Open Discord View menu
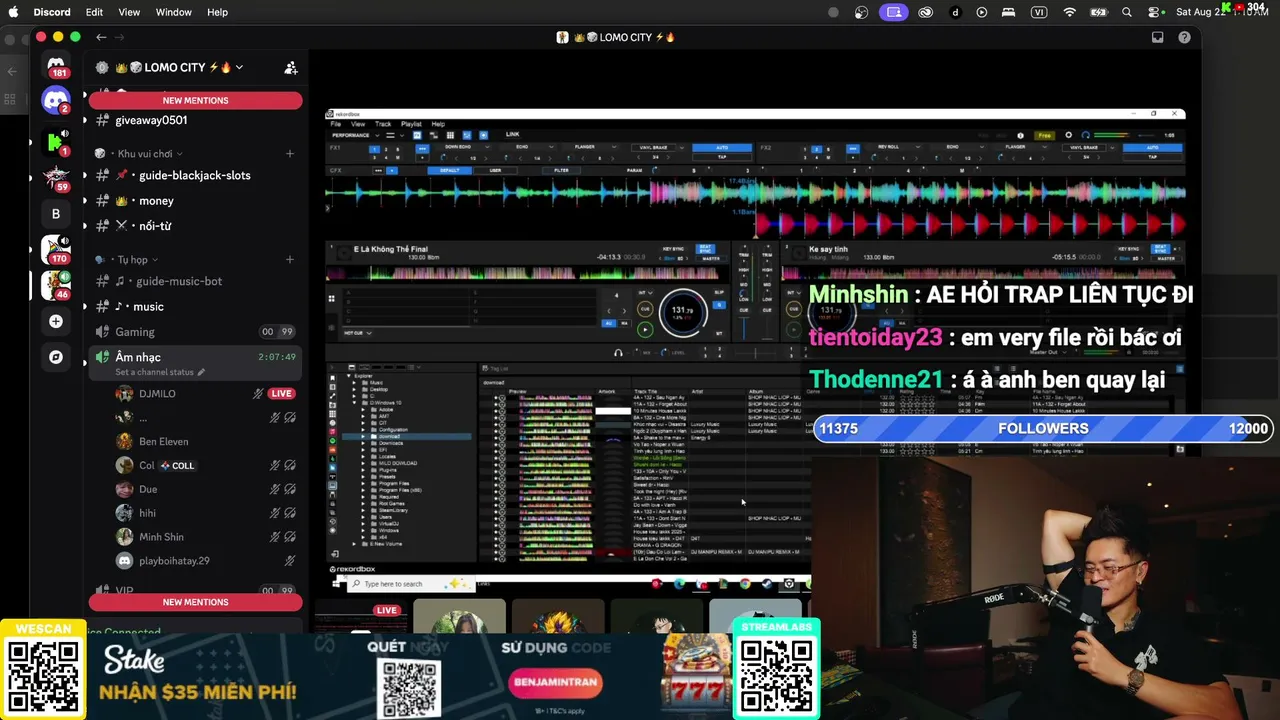Image resolution: width=1280 pixels, height=720 pixels. [x=129, y=12]
